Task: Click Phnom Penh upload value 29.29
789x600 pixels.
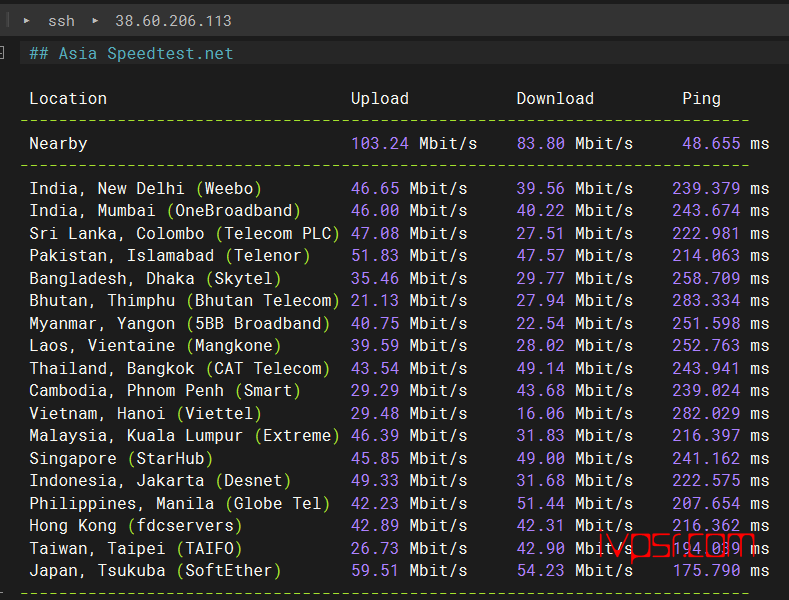Action: pos(375,391)
